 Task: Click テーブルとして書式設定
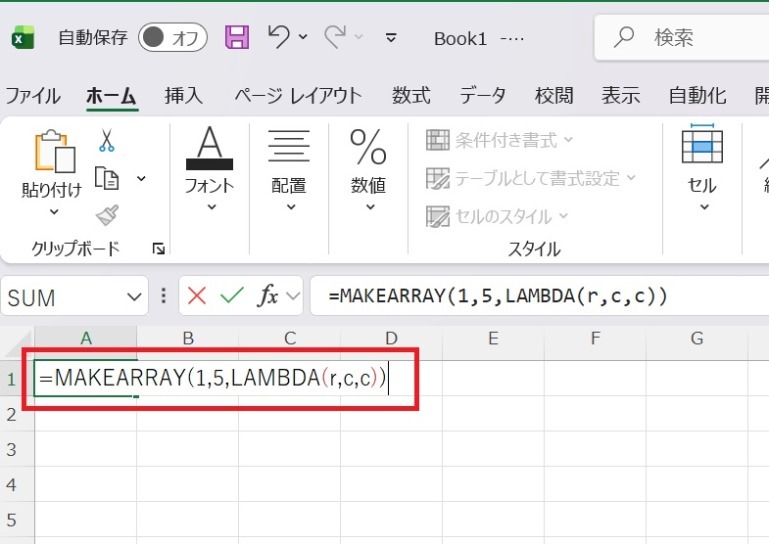point(531,178)
